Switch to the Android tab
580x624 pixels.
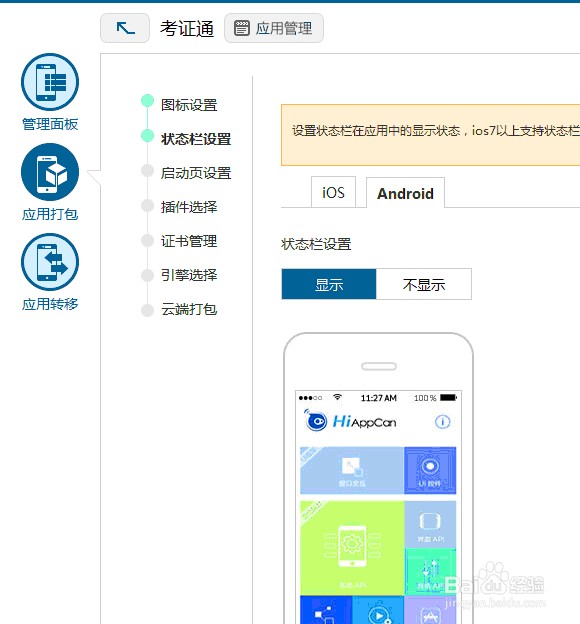click(x=405, y=193)
